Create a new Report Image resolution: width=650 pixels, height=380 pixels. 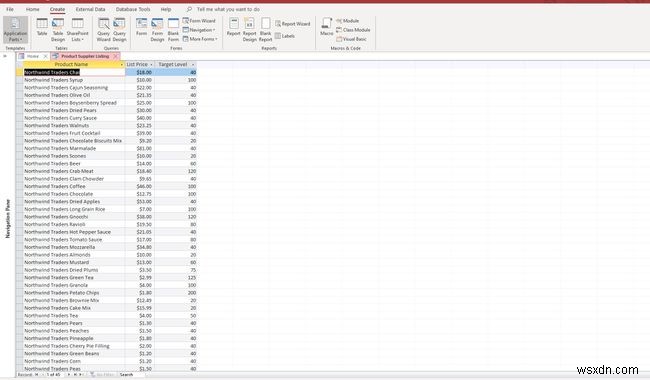(x=233, y=27)
